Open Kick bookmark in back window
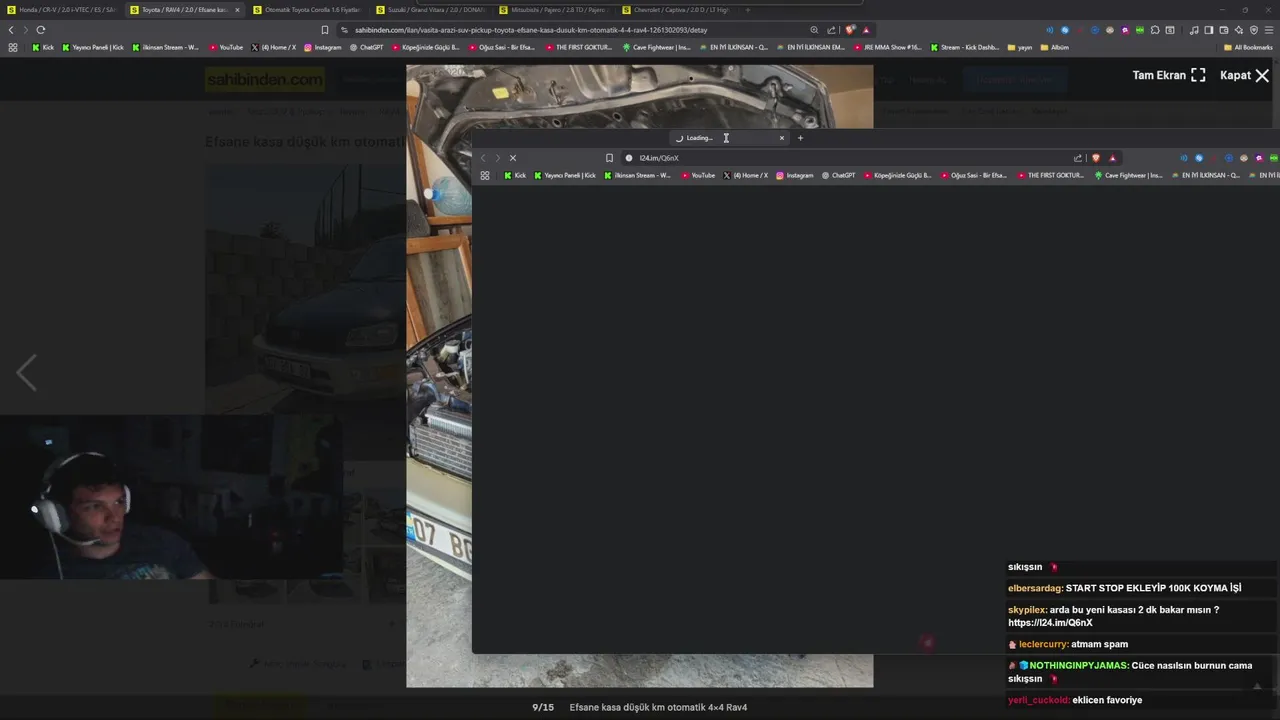1280x720 pixels. (43, 47)
